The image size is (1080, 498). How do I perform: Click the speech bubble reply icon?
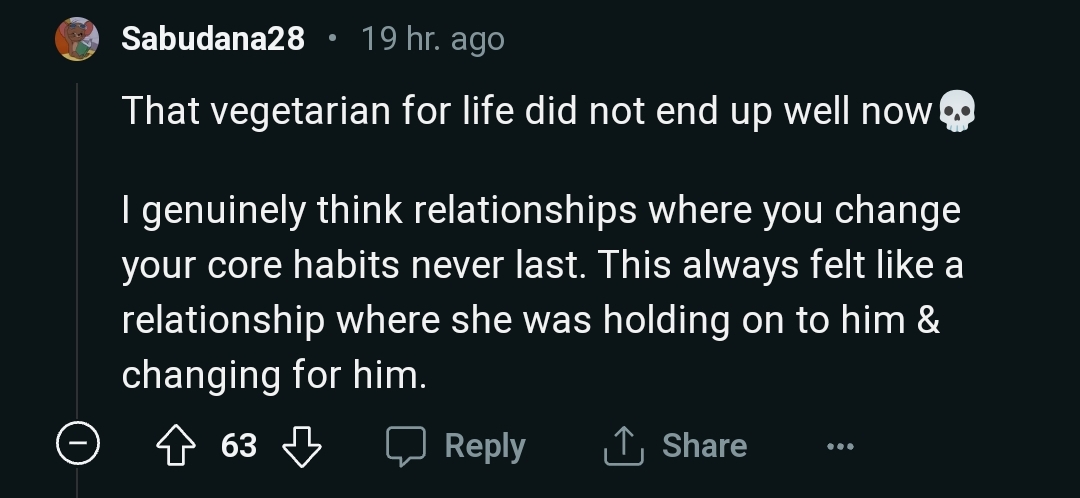(x=406, y=446)
